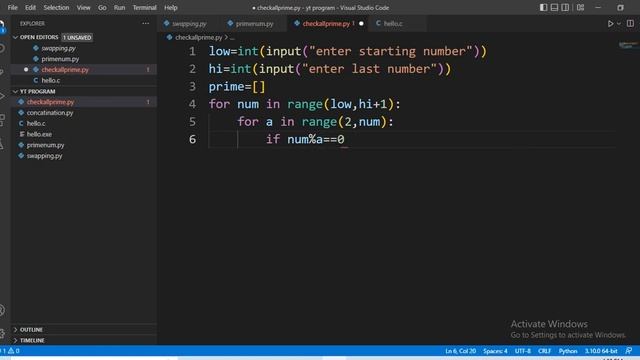This screenshot has width=640, height=360.
Task: Open the File menu
Action: pos(13,7)
